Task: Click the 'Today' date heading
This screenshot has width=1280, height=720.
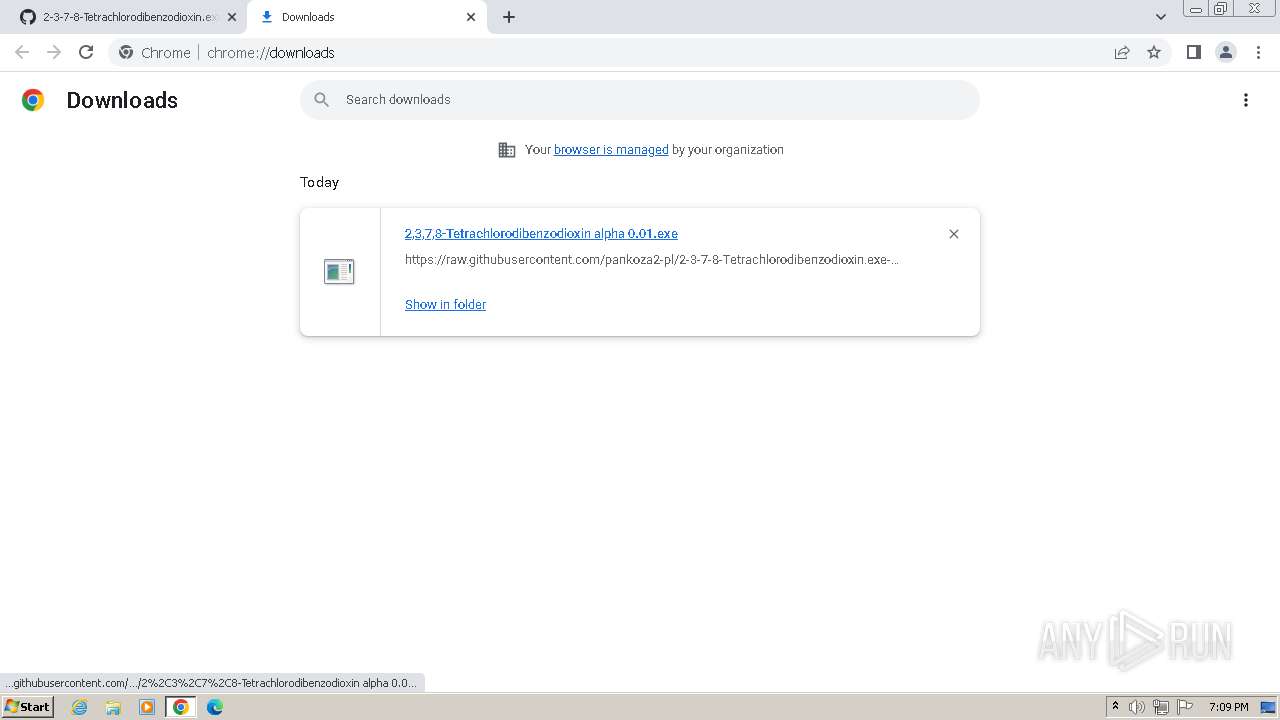Action: (x=319, y=182)
